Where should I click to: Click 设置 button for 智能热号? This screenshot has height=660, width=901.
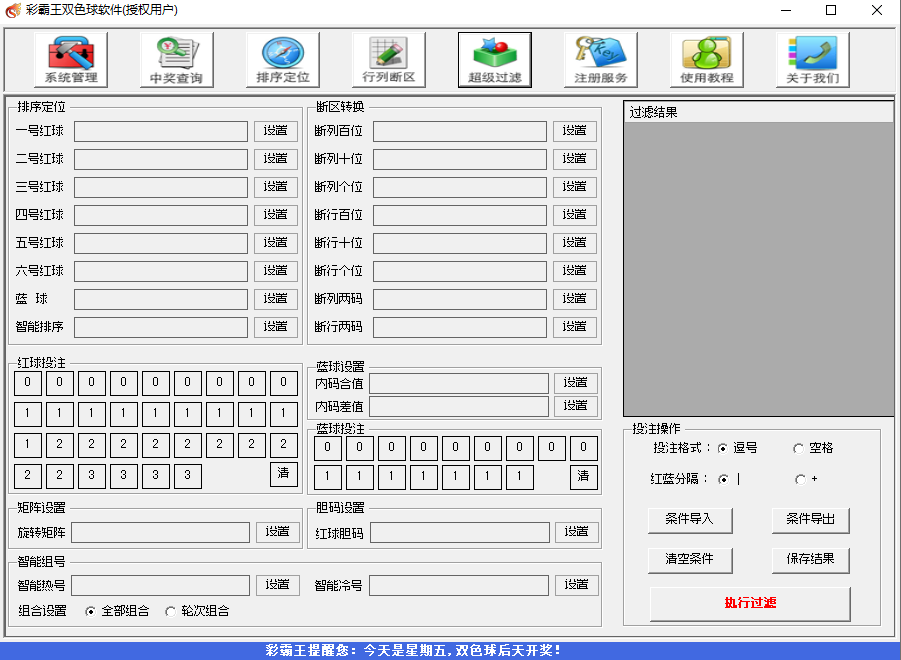point(278,585)
